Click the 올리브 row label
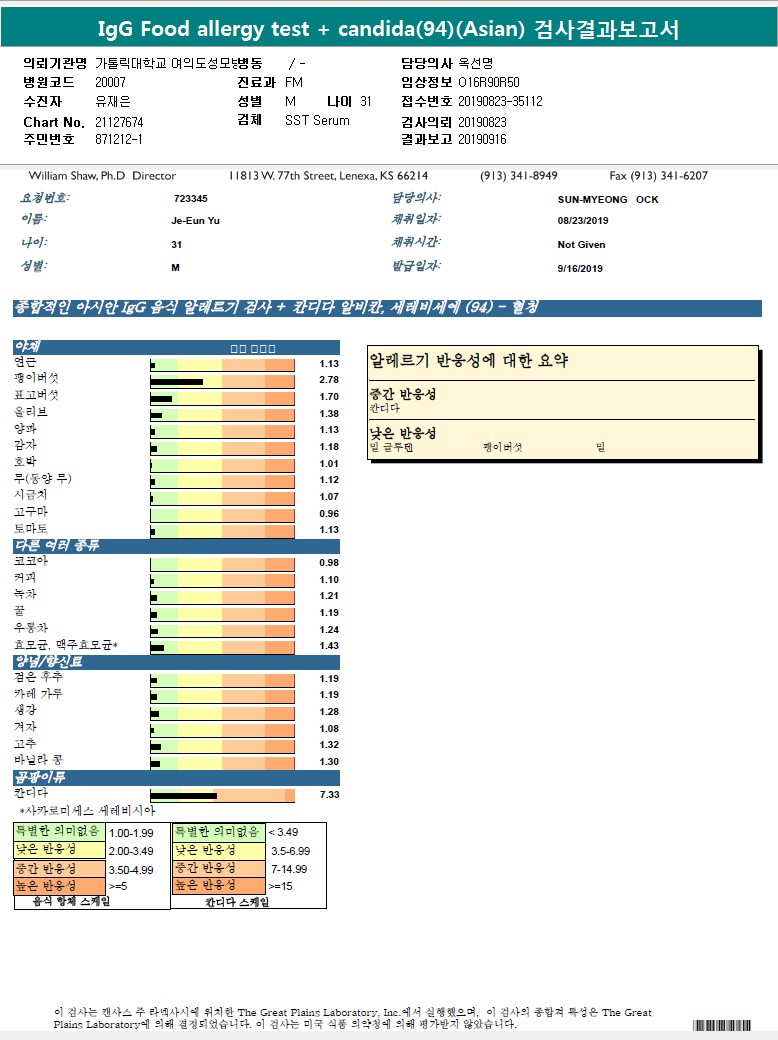The image size is (778, 1040). tap(31, 412)
